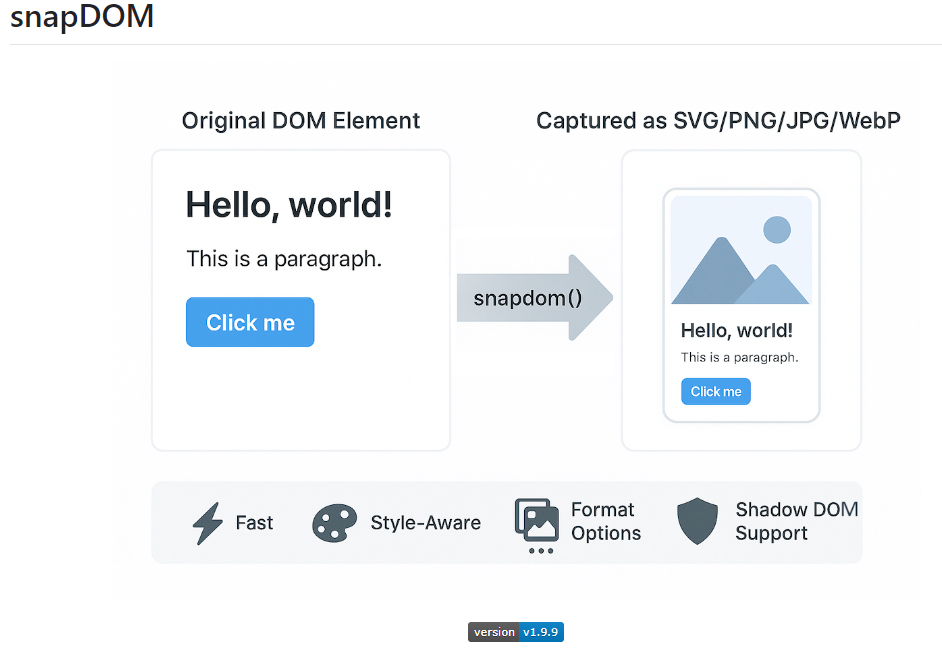Click the grey "version" badge label
Image resolution: width=942 pixels, height=658 pixels.
click(494, 632)
